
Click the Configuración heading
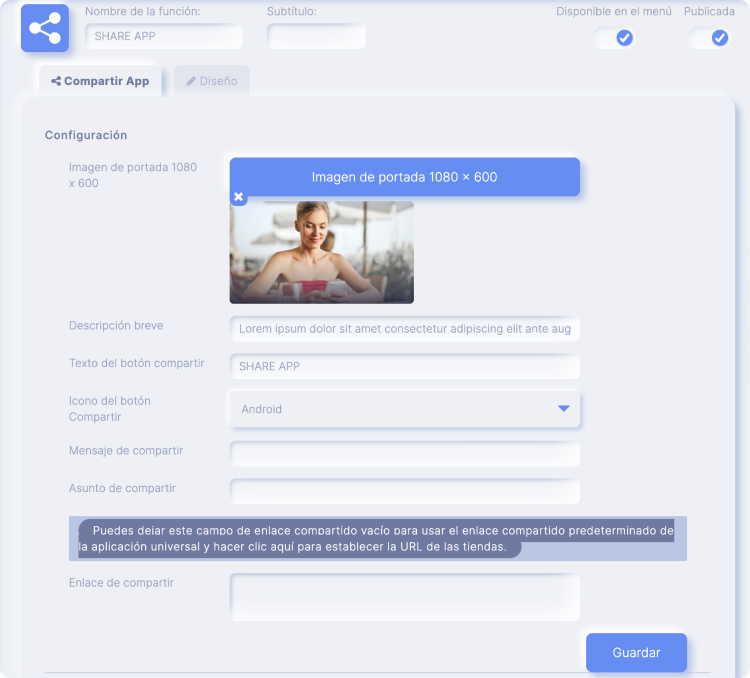(86, 135)
